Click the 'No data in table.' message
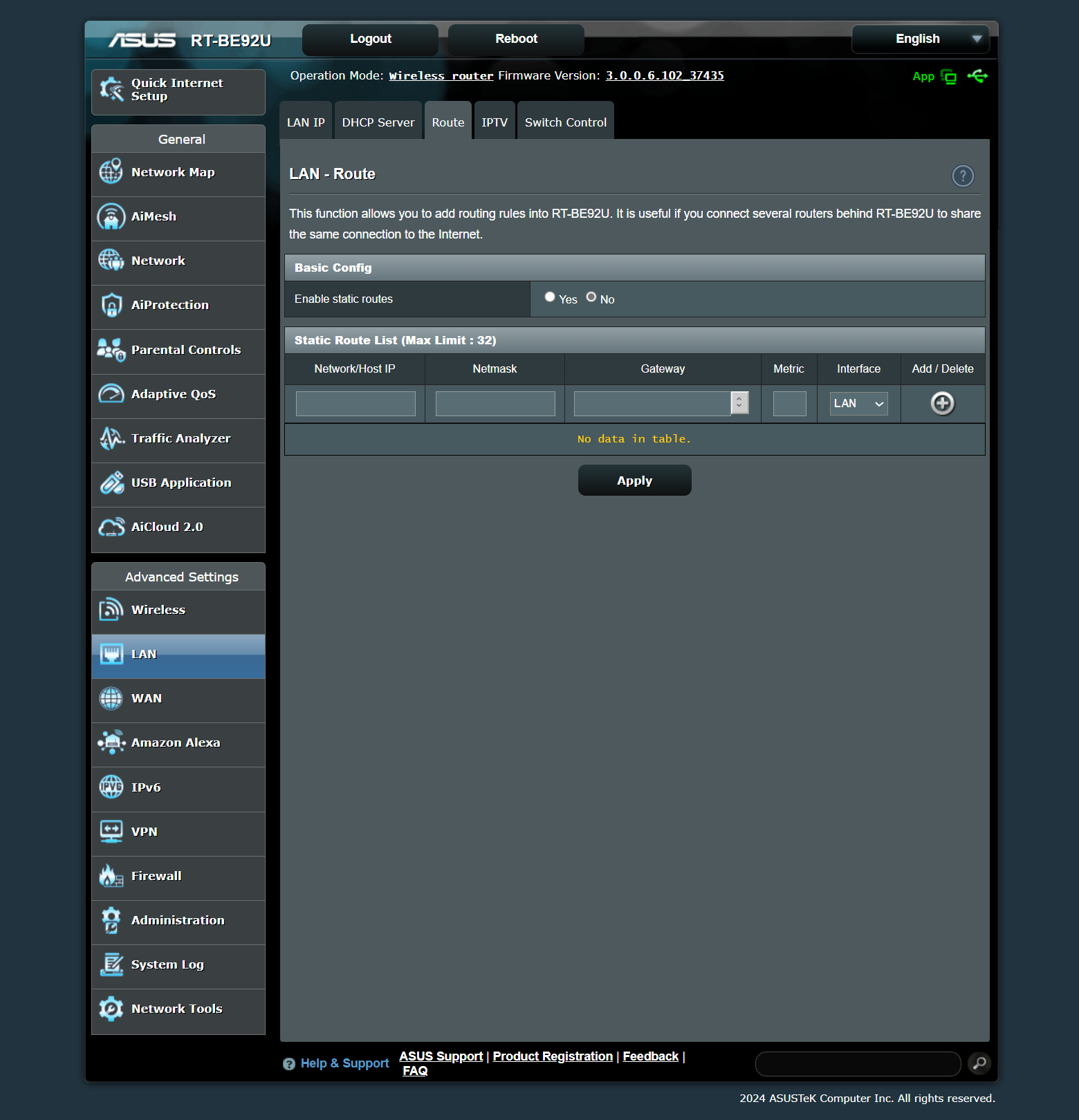 click(634, 439)
